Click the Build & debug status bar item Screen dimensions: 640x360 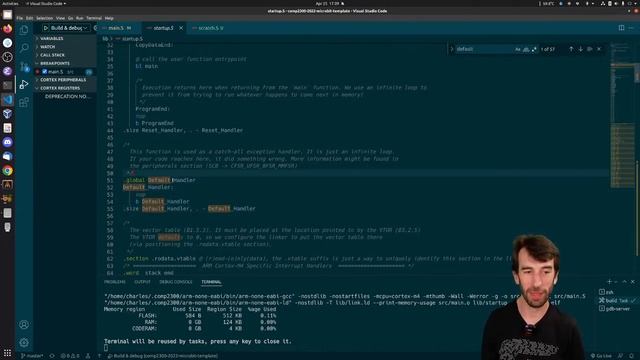pyautogui.click(x=163, y=356)
